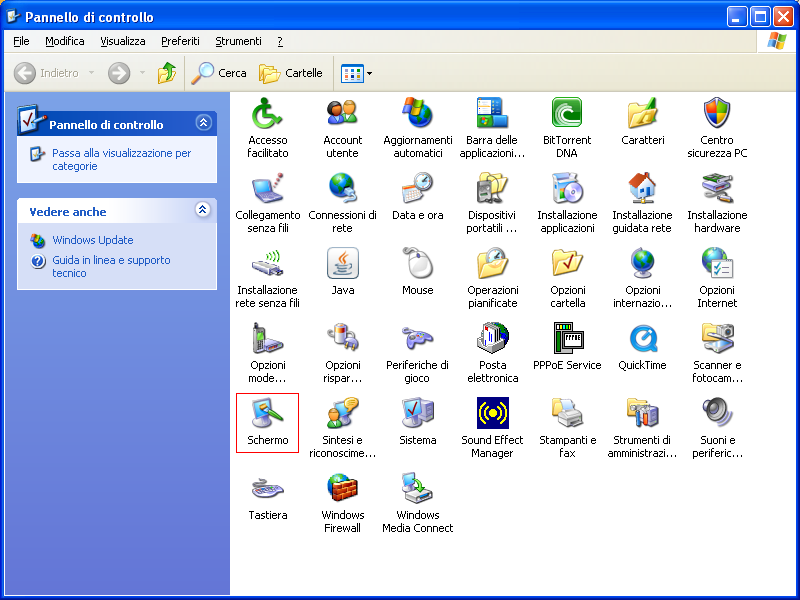Open the Indietro history dropdown arrow
This screenshot has width=800, height=600.
coord(92,73)
